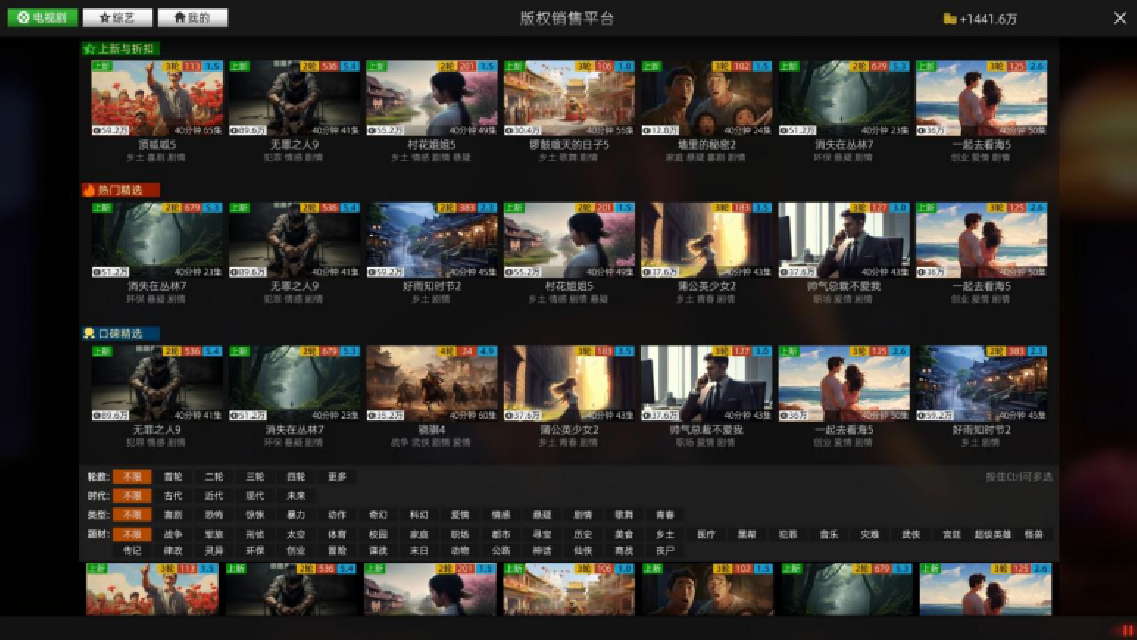Click the 上新与折扣 section header icon
Viewport: 1137px width, 640px height.
[89, 48]
